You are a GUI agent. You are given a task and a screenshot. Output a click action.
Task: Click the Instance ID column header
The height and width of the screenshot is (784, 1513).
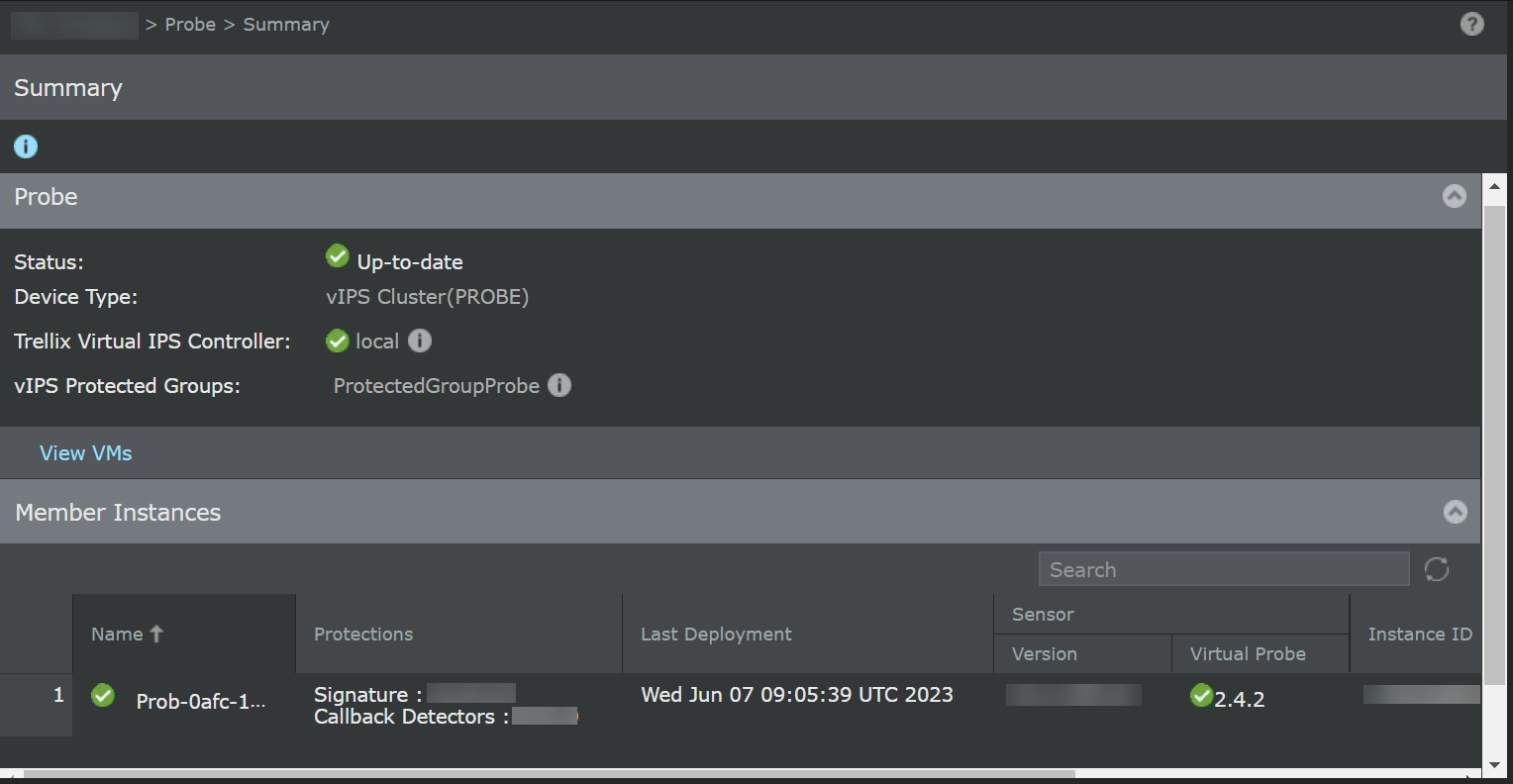(1420, 634)
